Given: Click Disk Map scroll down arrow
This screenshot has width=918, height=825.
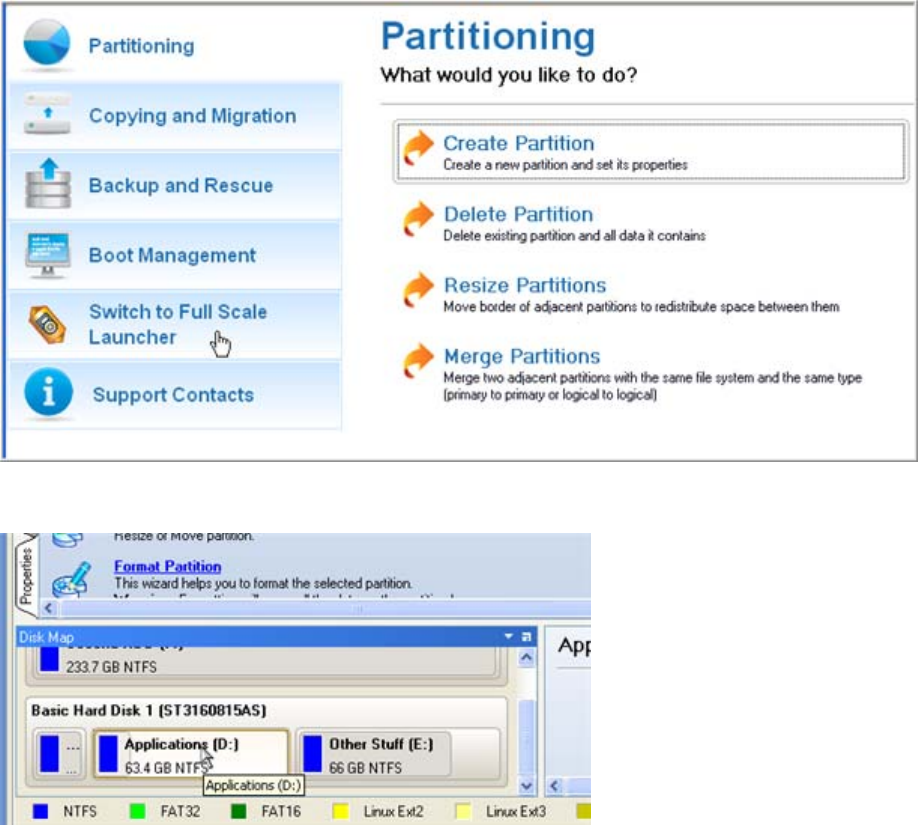Looking at the screenshot, I should pyautogui.click(x=526, y=786).
